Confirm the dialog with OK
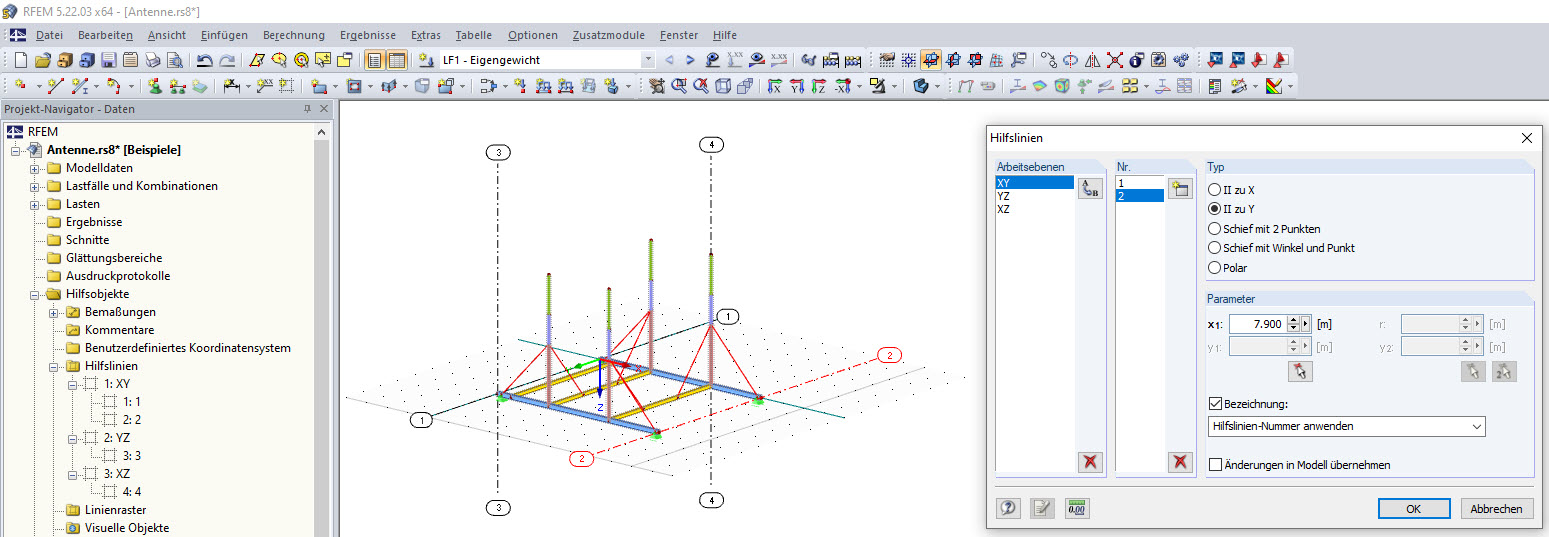The width and height of the screenshot is (1549, 537). (x=1413, y=508)
